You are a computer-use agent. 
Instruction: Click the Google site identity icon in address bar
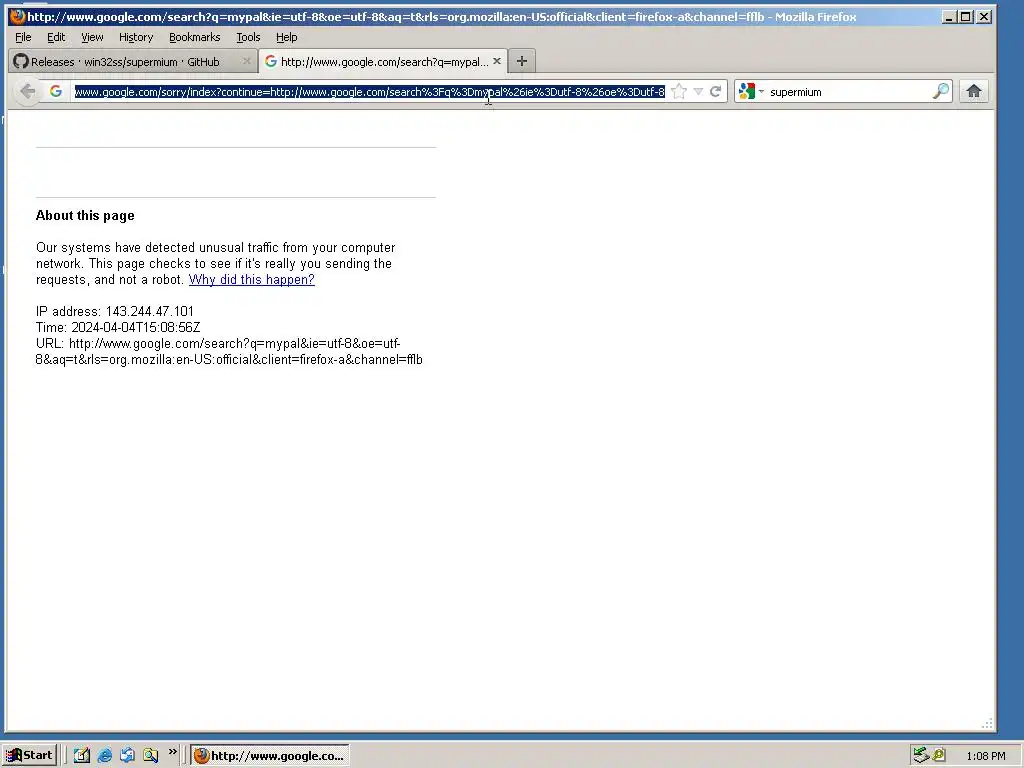tap(56, 91)
